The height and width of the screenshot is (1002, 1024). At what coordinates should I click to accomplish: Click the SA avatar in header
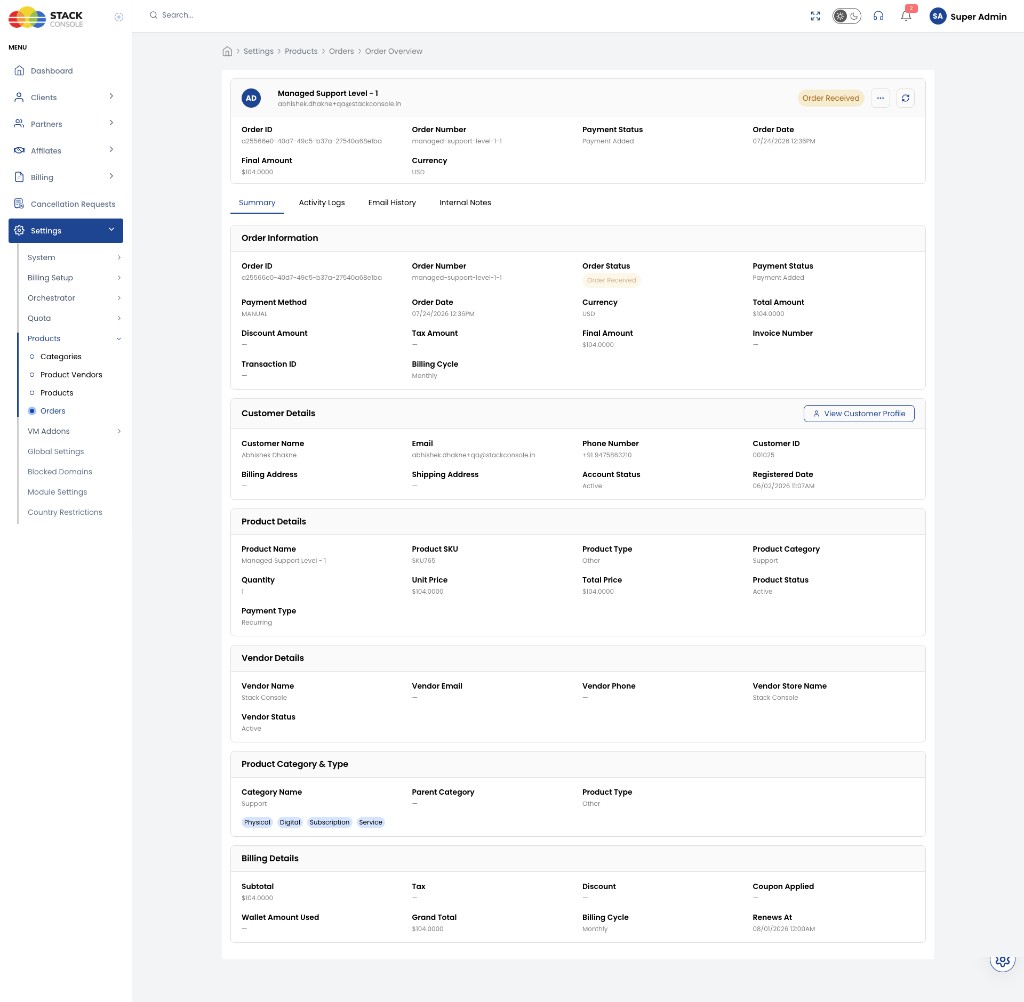tap(938, 16)
